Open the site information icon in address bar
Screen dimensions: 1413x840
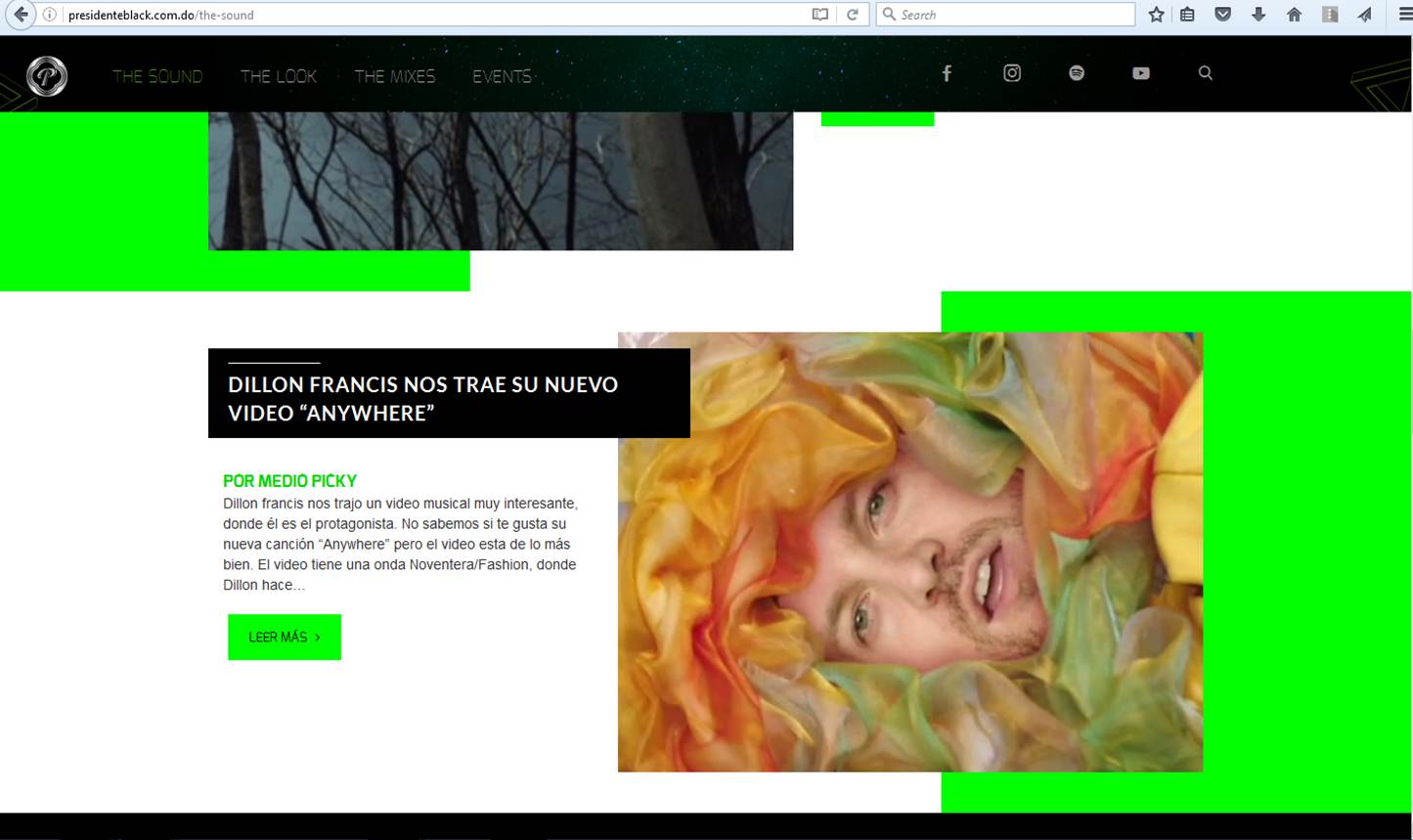(x=50, y=15)
